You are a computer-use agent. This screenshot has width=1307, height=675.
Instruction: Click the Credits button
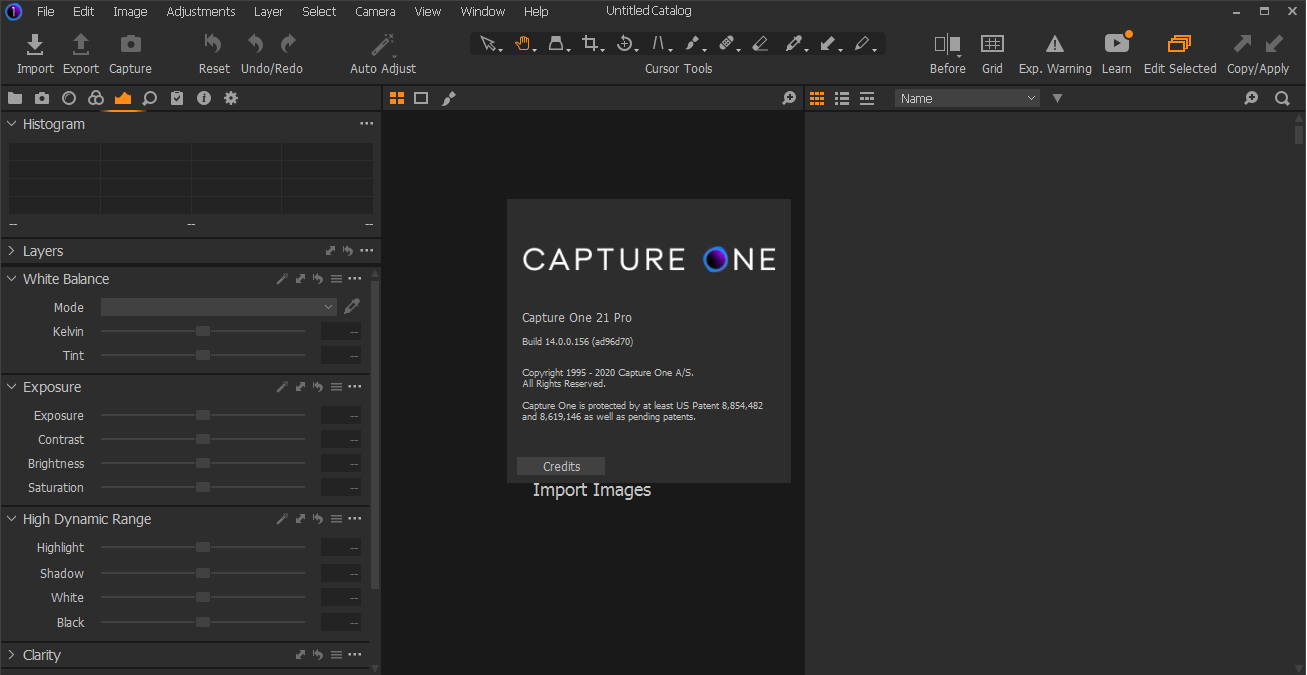coord(561,466)
